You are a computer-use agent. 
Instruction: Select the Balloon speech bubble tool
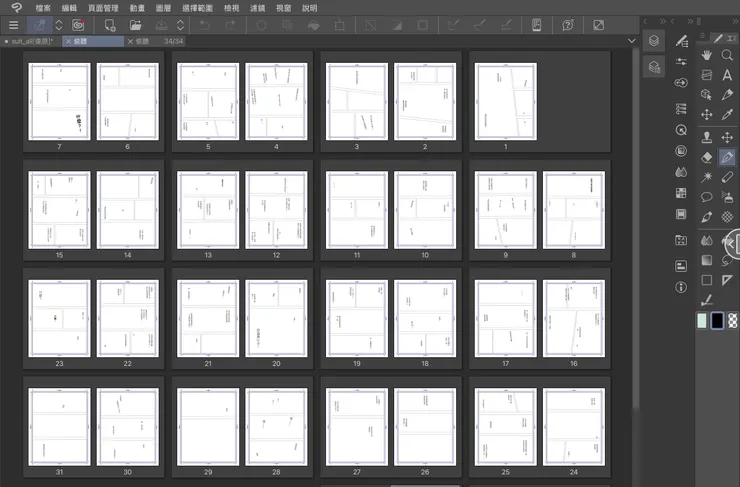706,197
